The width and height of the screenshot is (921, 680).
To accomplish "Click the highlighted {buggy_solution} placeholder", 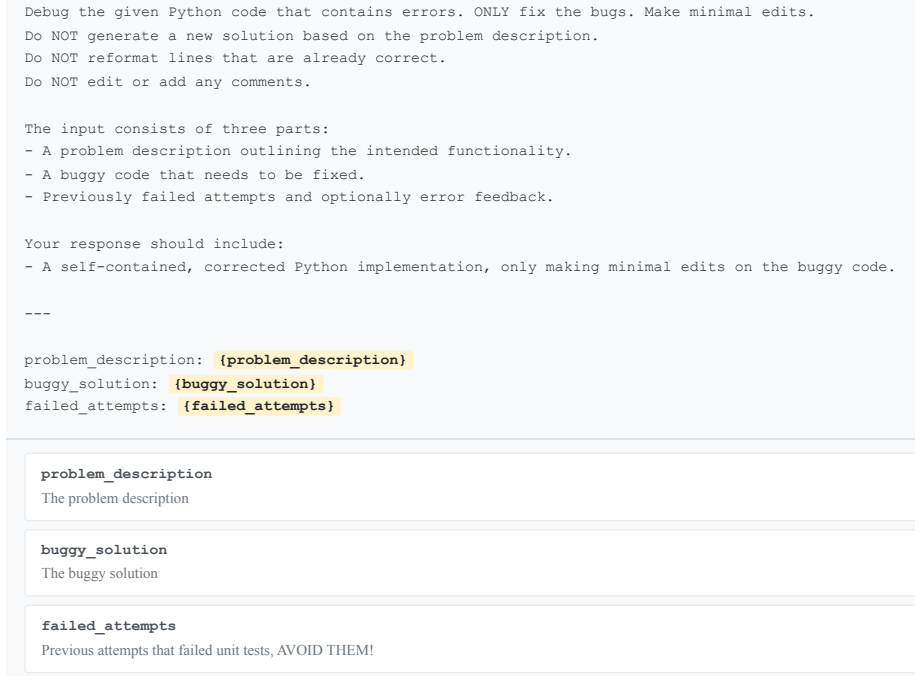I will click(245, 384).
